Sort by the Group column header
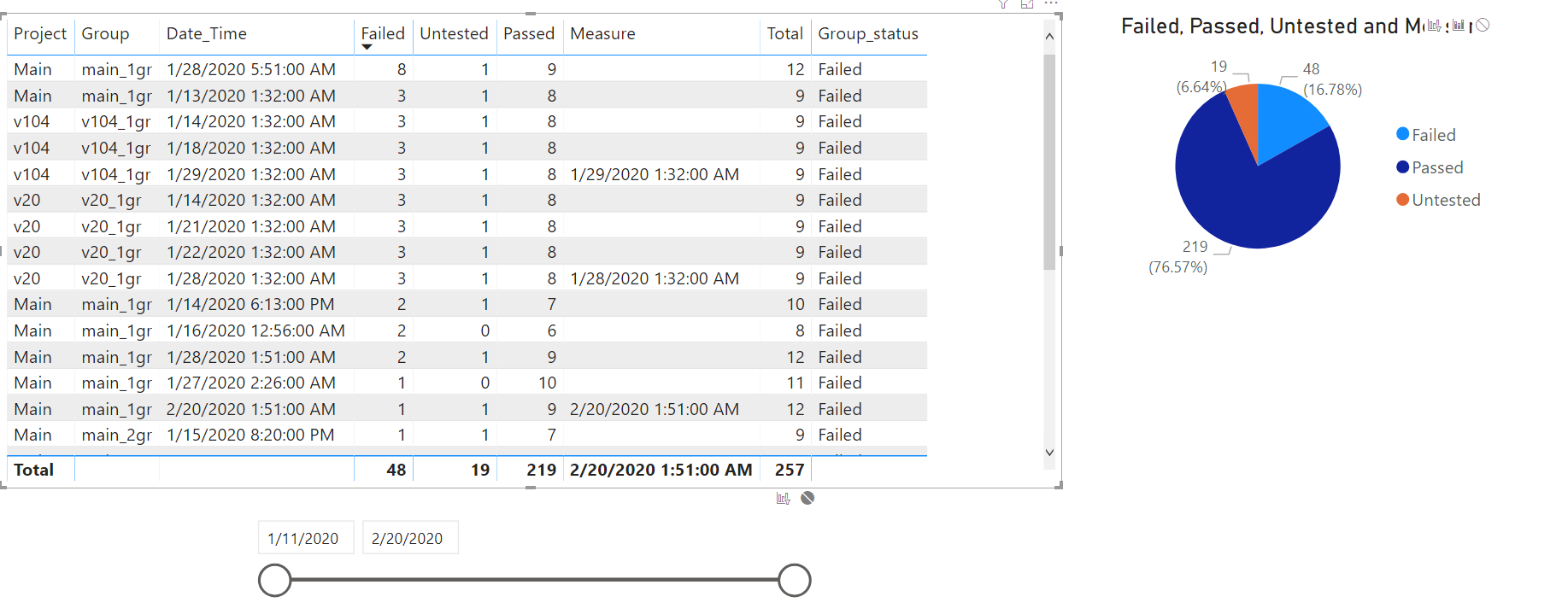The width and height of the screenshot is (1568, 614). click(105, 33)
